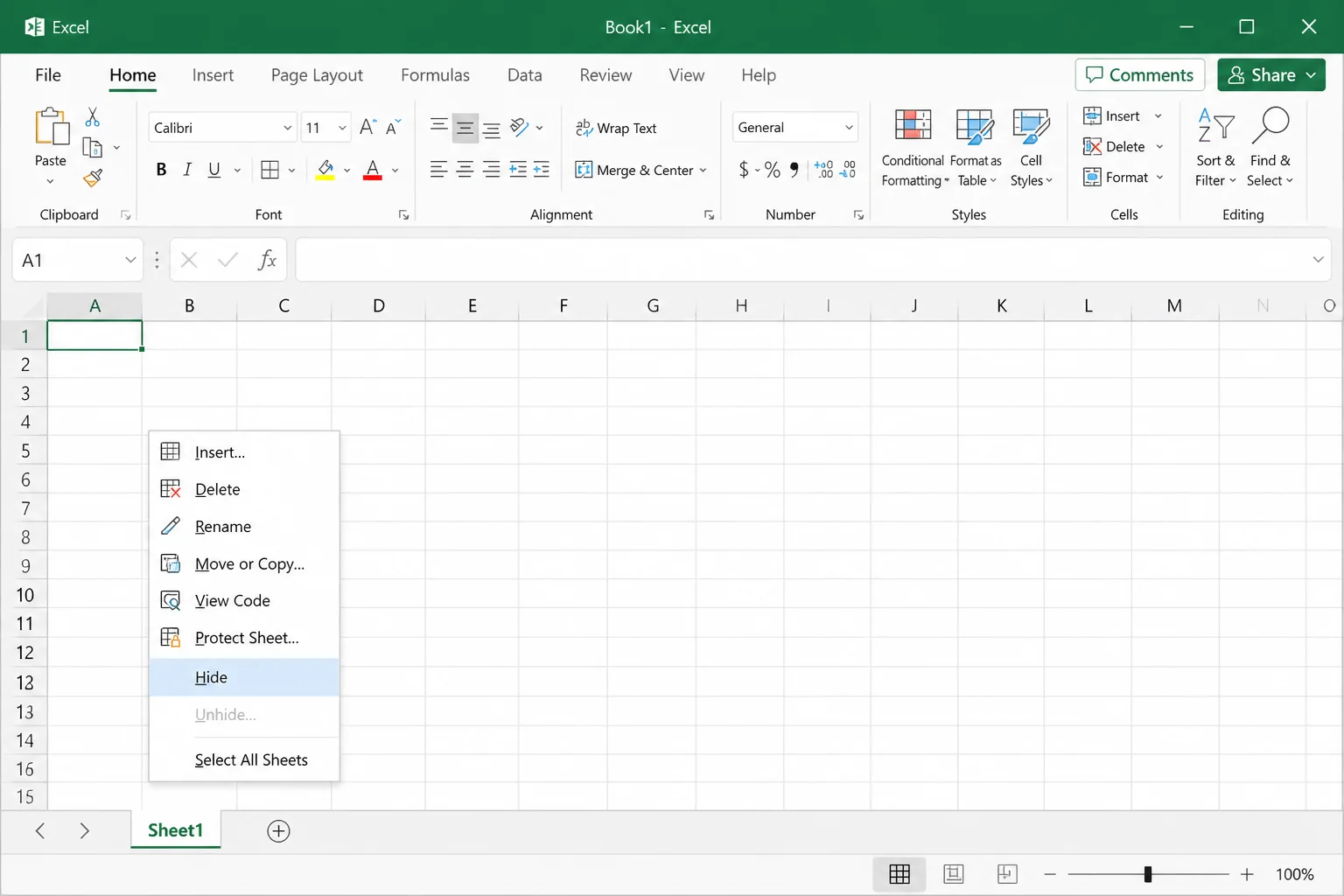
Task: Expand the formula bar chevron
Action: tap(1318, 260)
